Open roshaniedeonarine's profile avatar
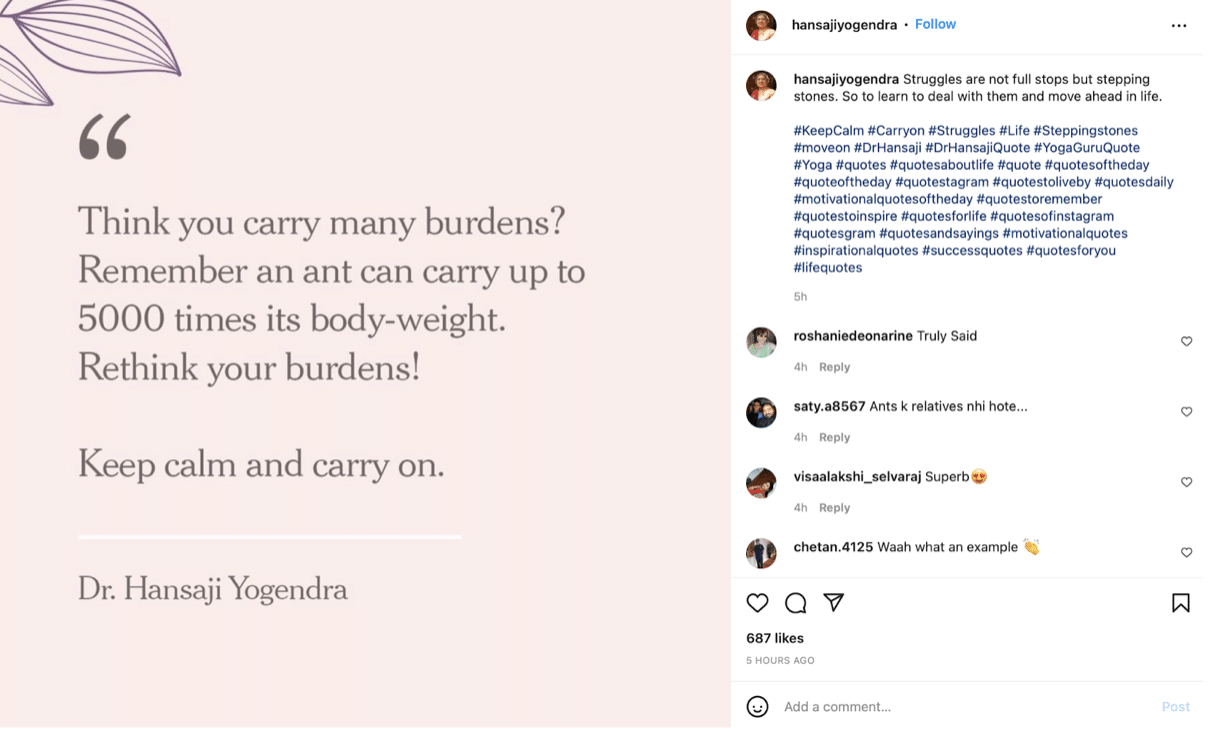The height and width of the screenshot is (750, 1226). (761, 342)
